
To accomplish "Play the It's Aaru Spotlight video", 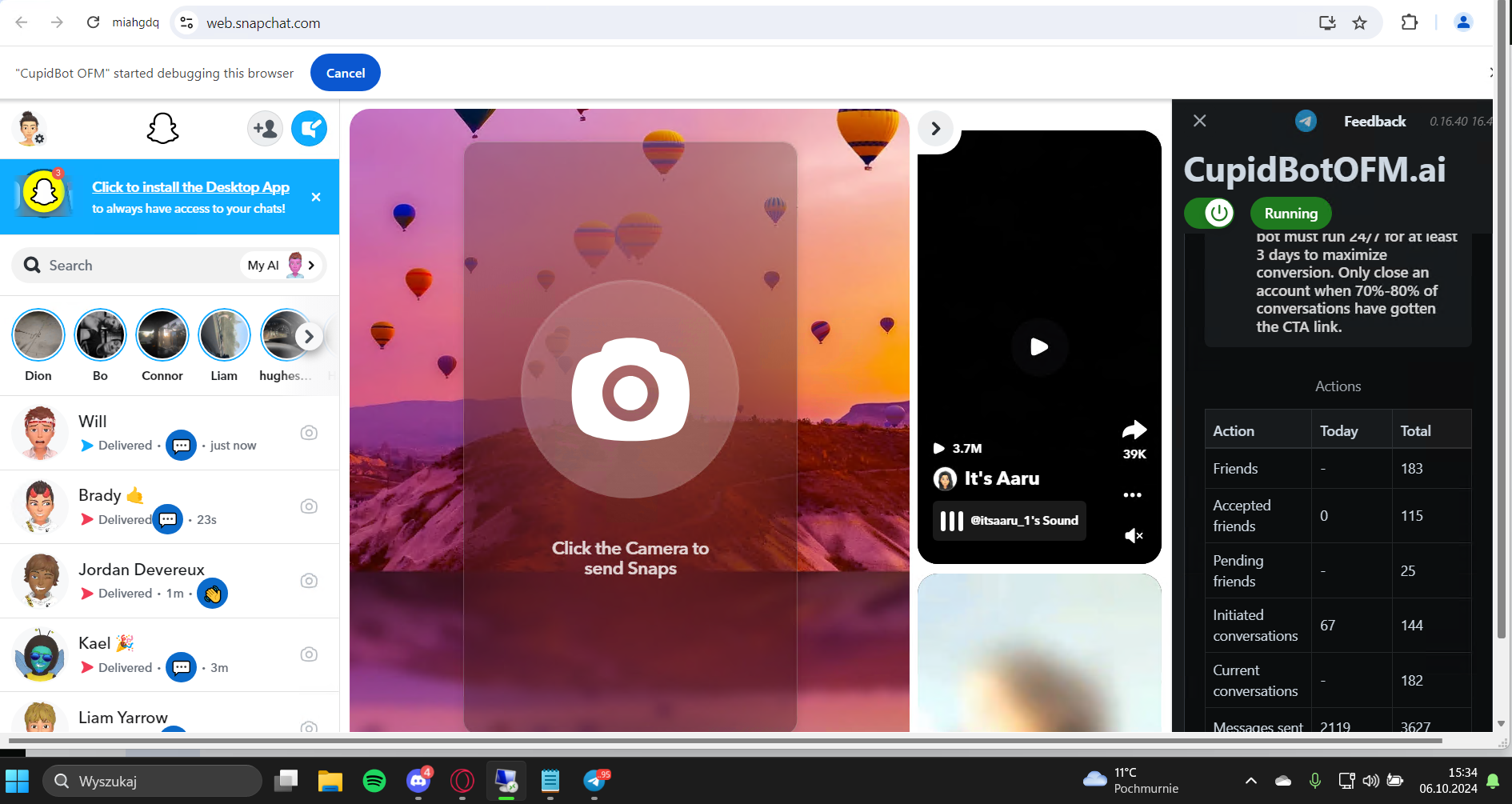I will click(1039, 346).
